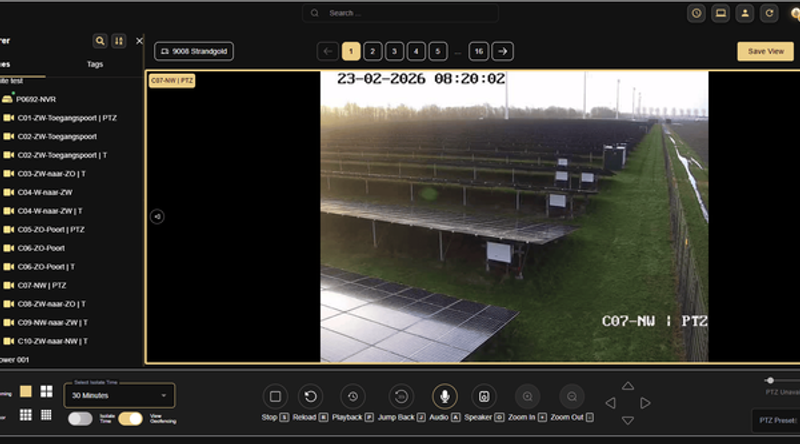
Task: Stop the live camera stream
Action: [x=275, y=396]
